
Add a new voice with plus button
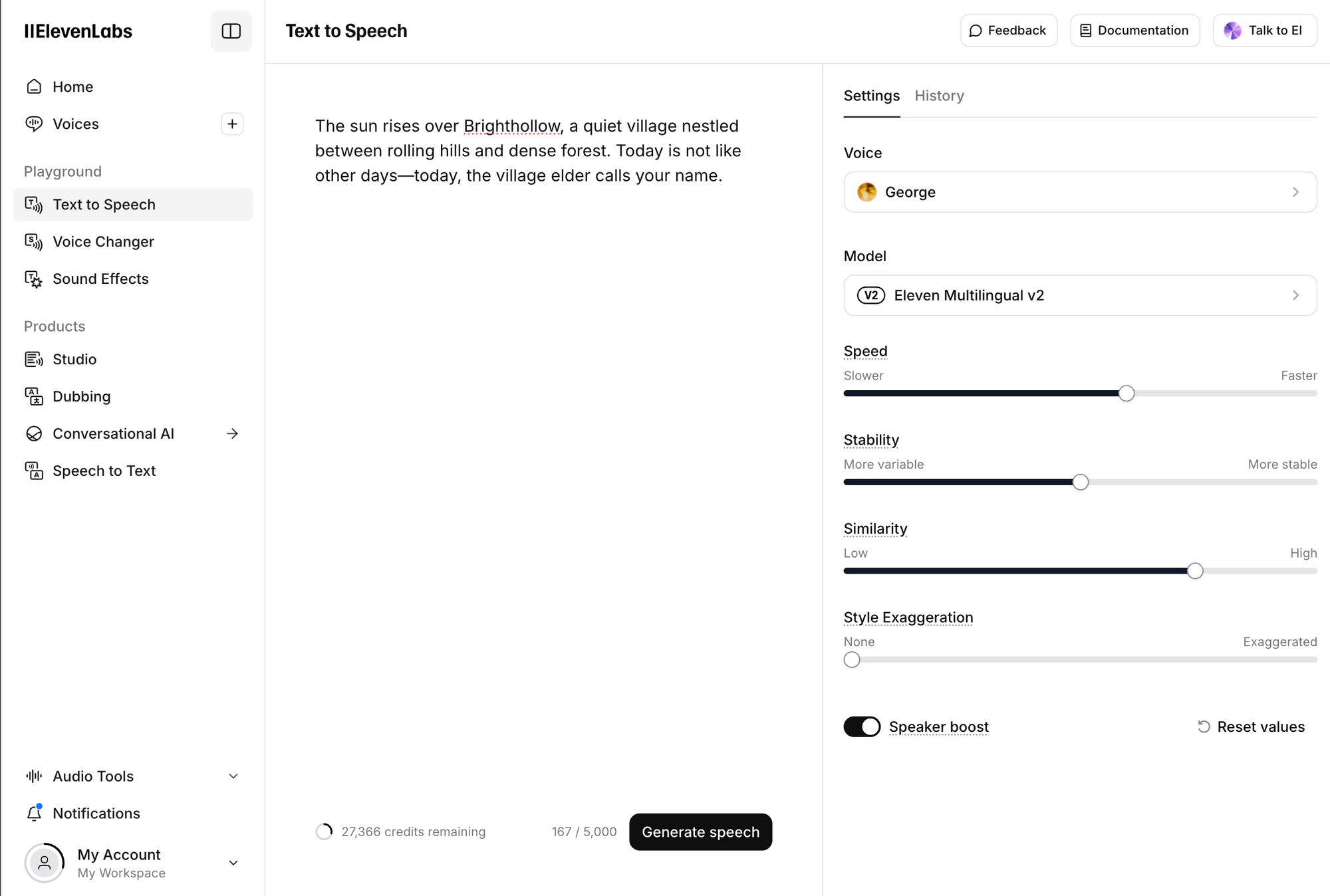[232, 124]
